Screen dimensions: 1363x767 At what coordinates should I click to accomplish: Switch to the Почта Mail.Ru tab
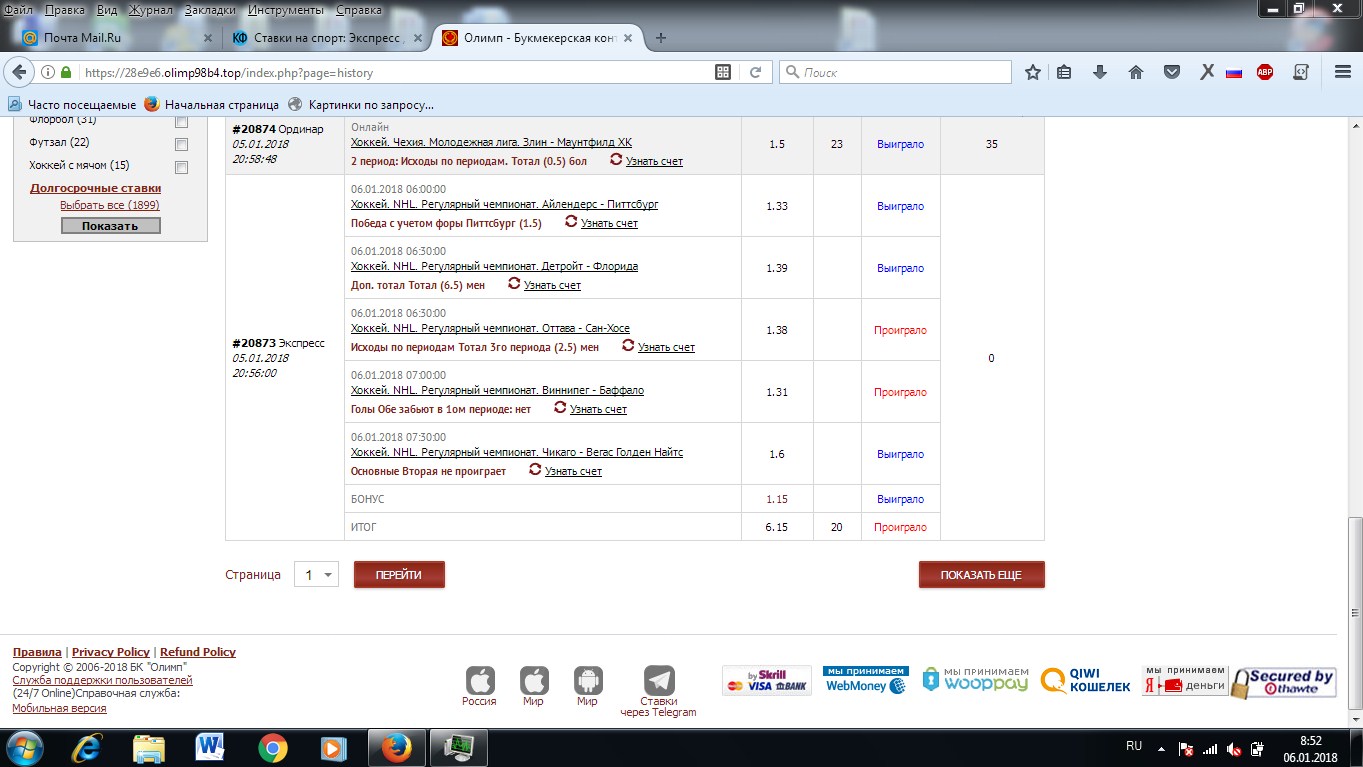[x=117, y=38]
